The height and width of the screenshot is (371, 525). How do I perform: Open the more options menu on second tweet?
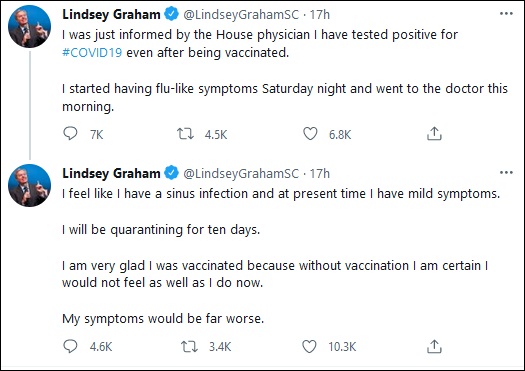[506, 173]
